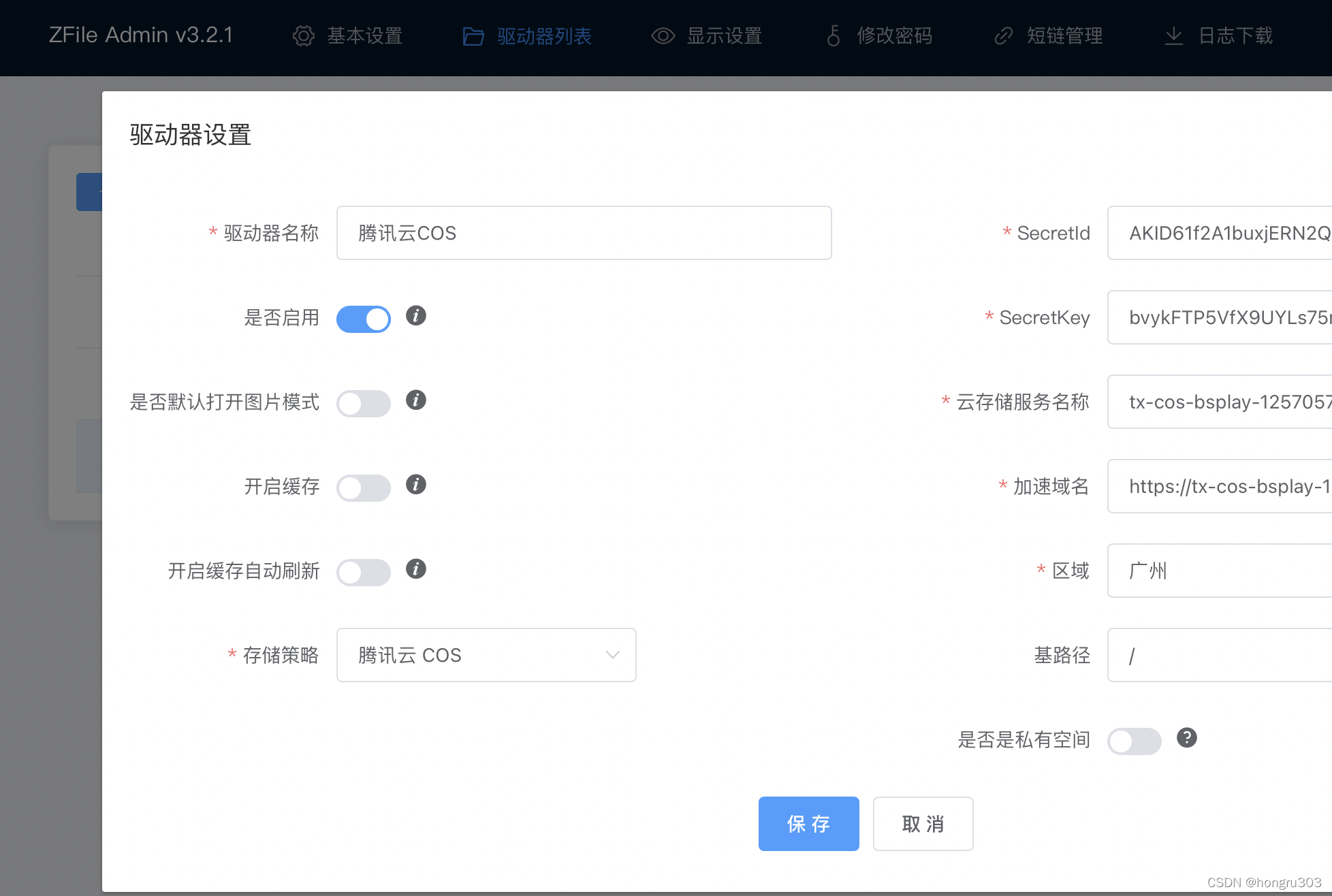Viewport: 1332px width, 896px height.
Task: Click the info icon beside 开启缓存
Action: pos(416,485)
